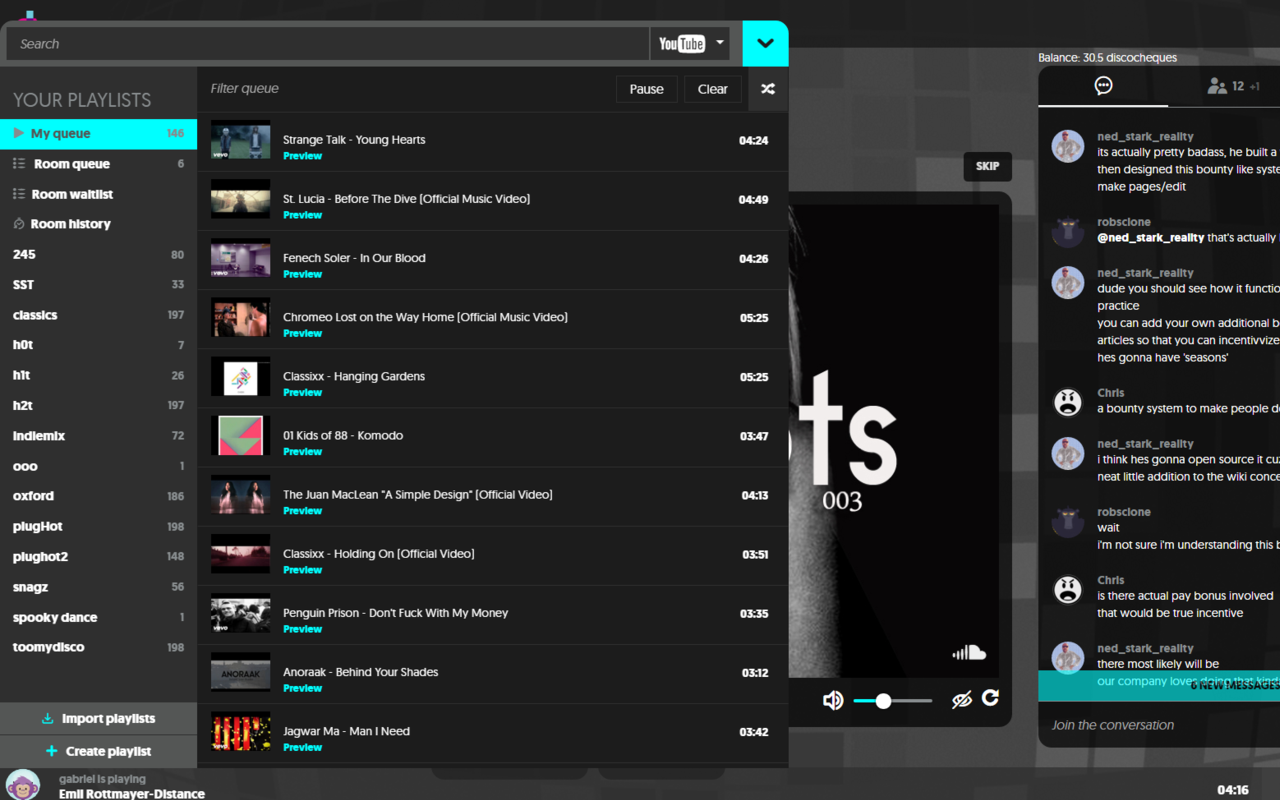The height and width of the screenshot is (800, 1280).
Task: Click the Strange Talk video thumbnail
Action: pos(241,140)
